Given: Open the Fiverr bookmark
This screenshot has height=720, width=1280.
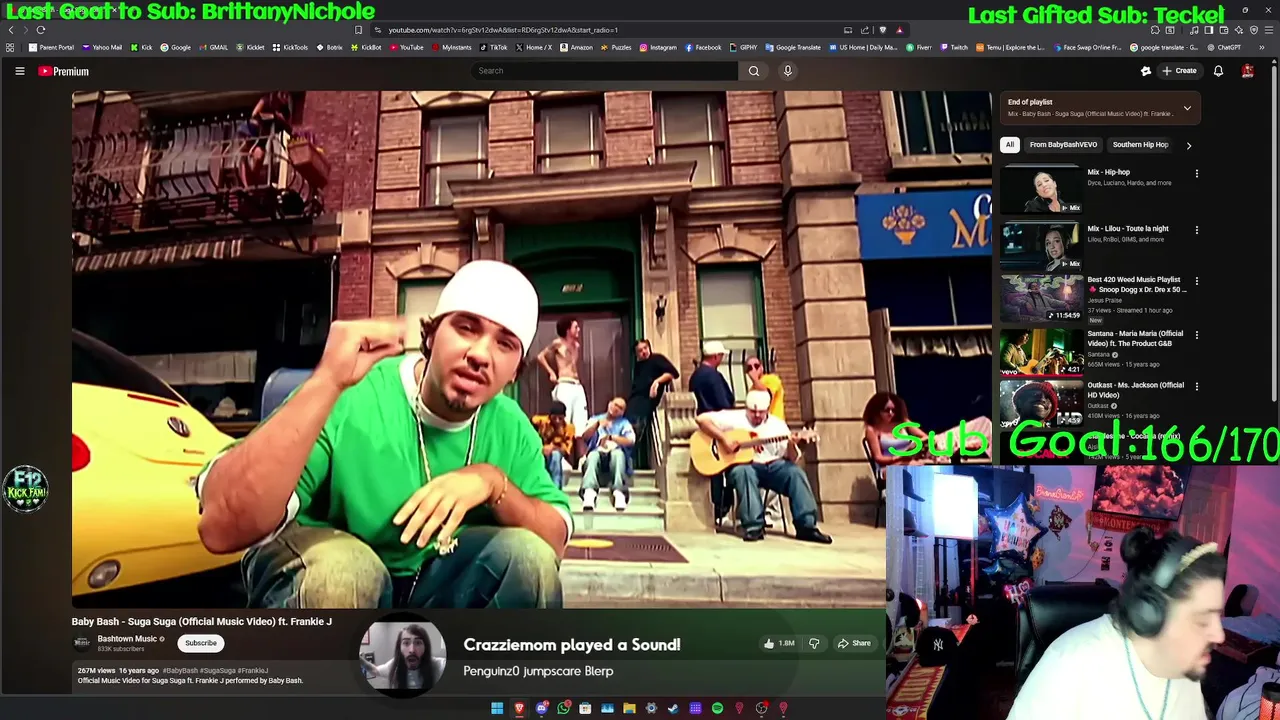Looking at the screenshot, I should pyautogui.click(x=919, y=47).
